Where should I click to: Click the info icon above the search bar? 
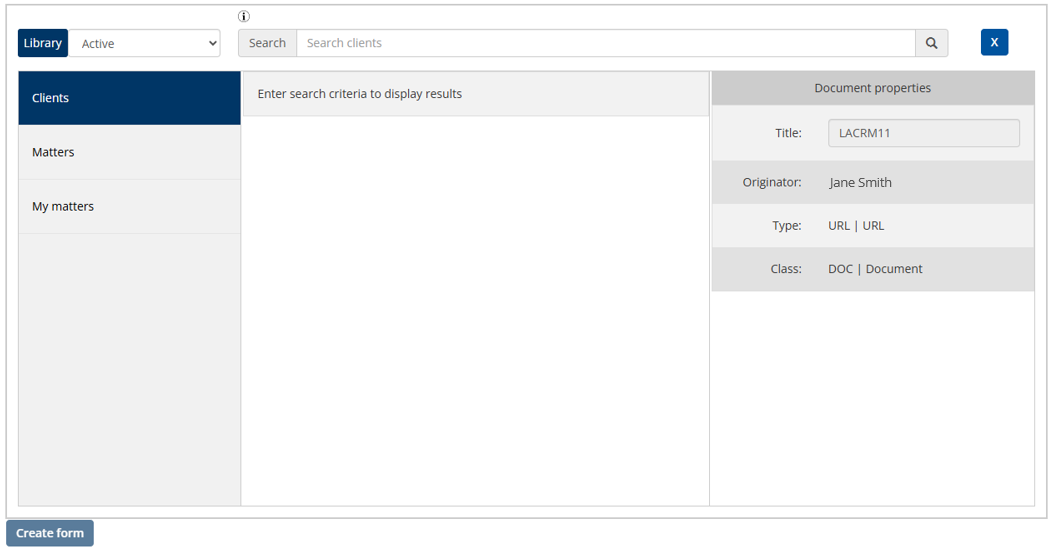point(244,16)
